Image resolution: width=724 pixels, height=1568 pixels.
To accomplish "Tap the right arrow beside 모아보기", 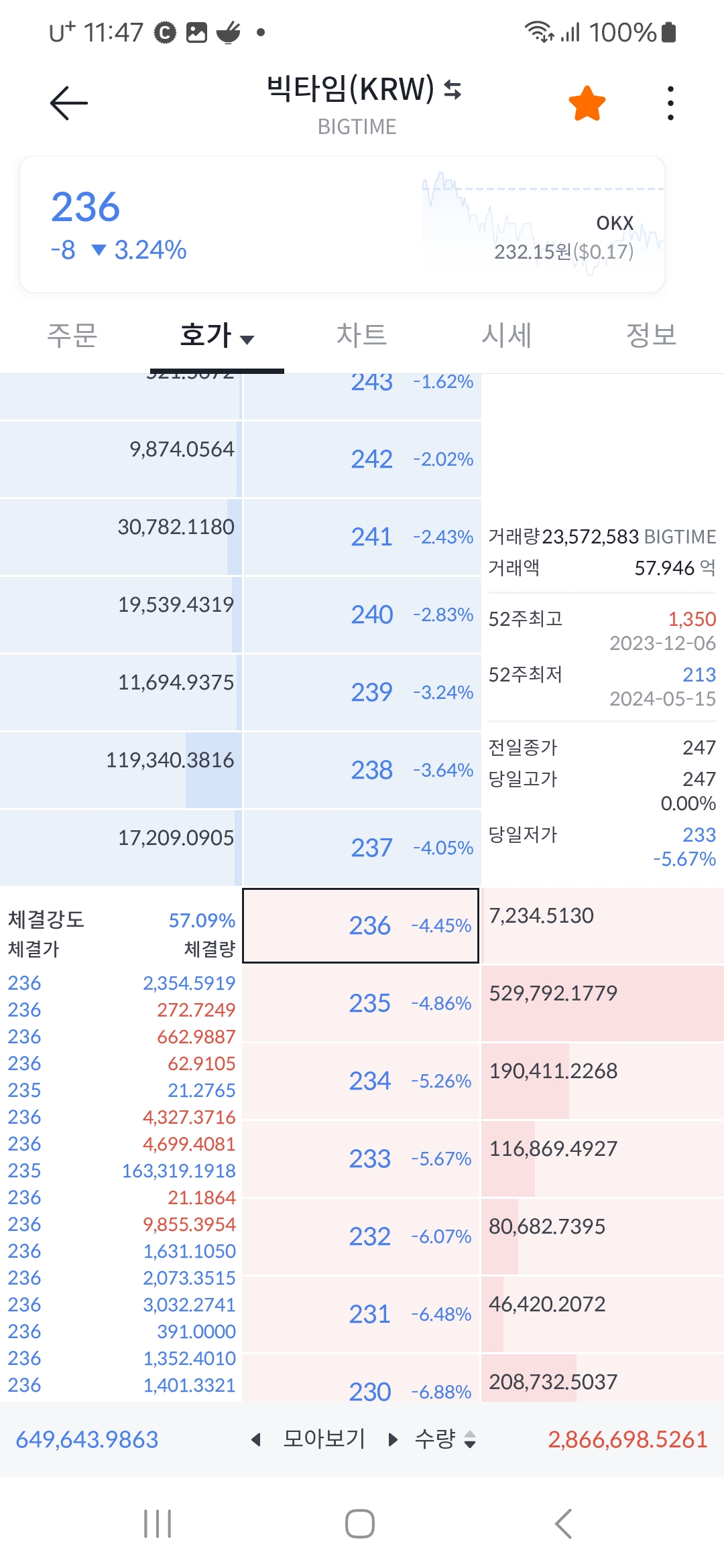I will click(x=393, y=1439).
